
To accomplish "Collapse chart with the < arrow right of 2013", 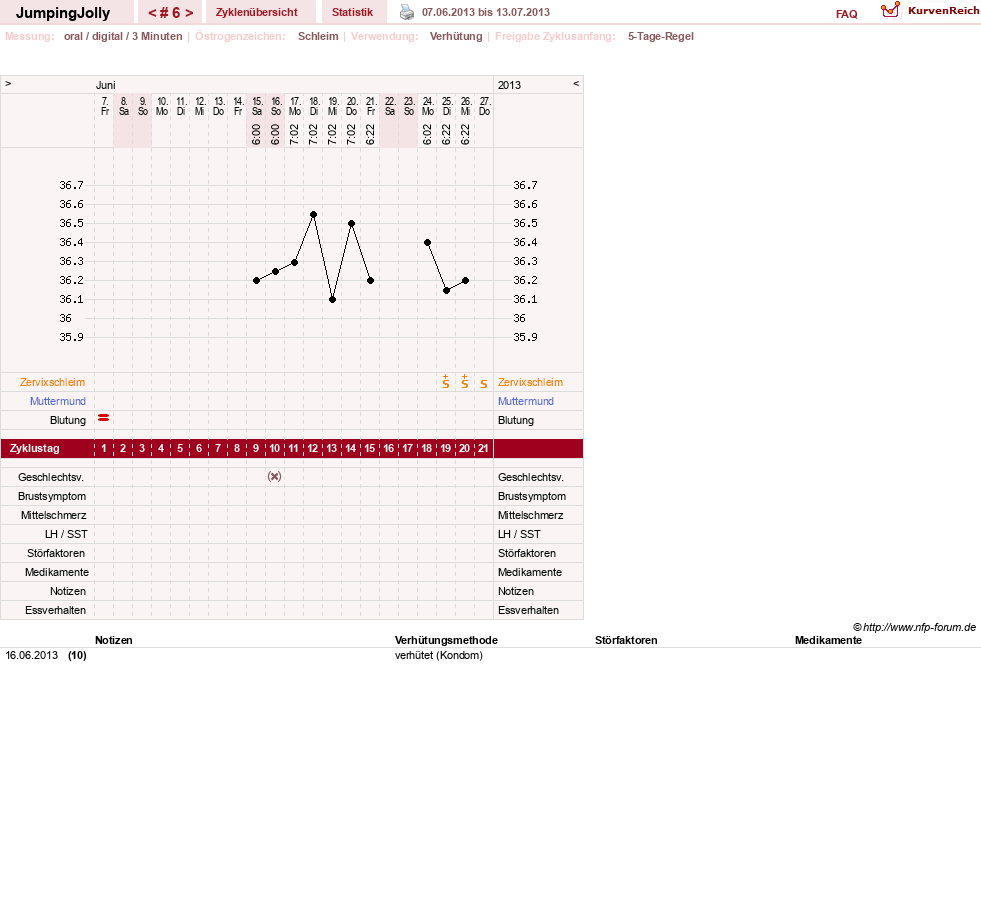I will tap(576, 83).
